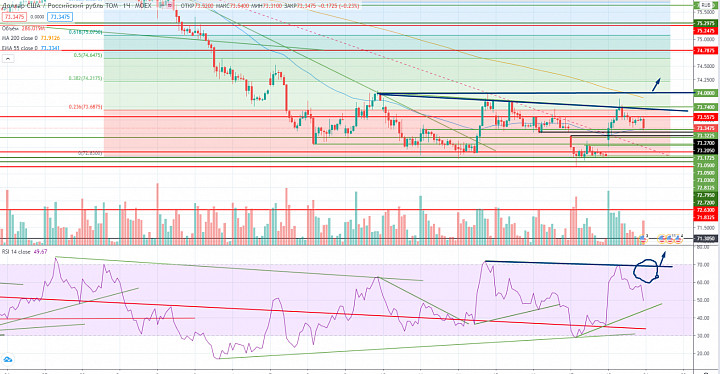Click the red sell price 73.3475 box
The width and height of the screenshot is (720, 374).
pyautogui.click(x=14, y=17)
